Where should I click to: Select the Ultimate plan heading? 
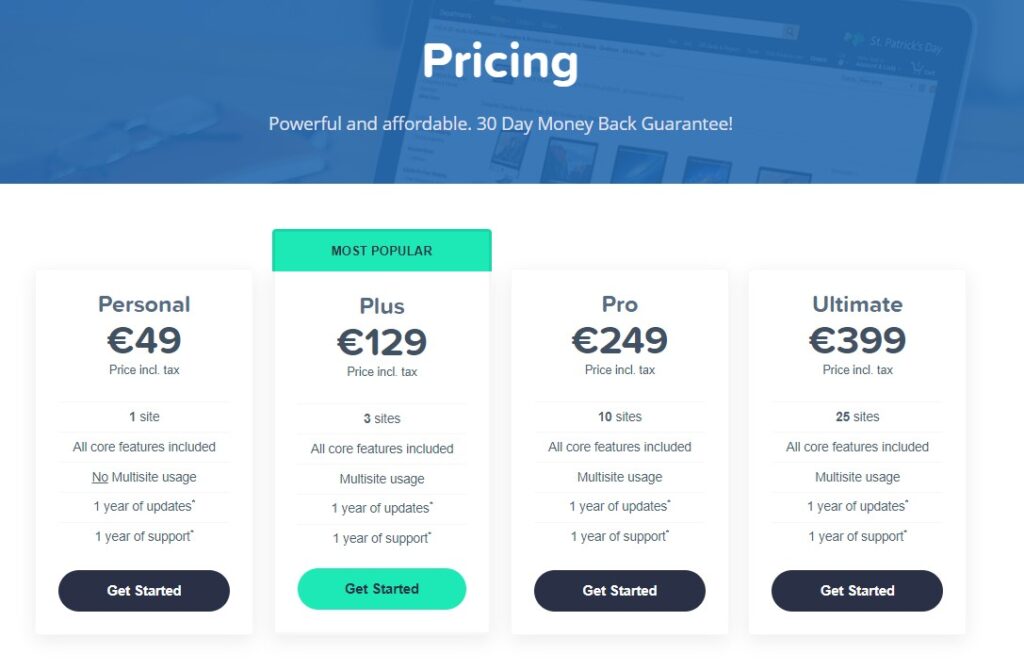tap(857, 304)
